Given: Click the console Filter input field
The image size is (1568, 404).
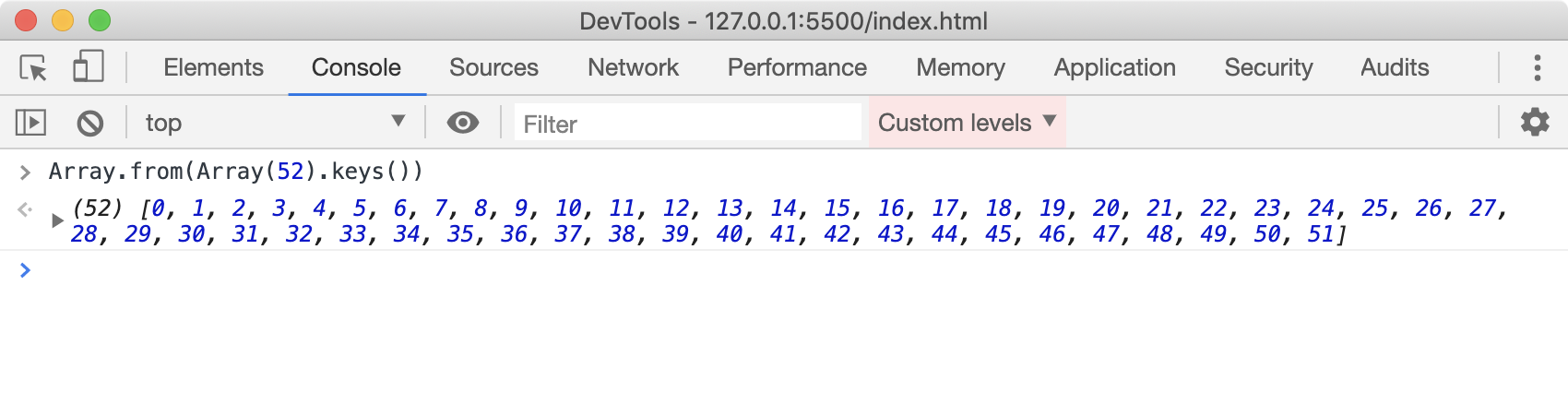Looking at the screenshot, I should point(687,124).
